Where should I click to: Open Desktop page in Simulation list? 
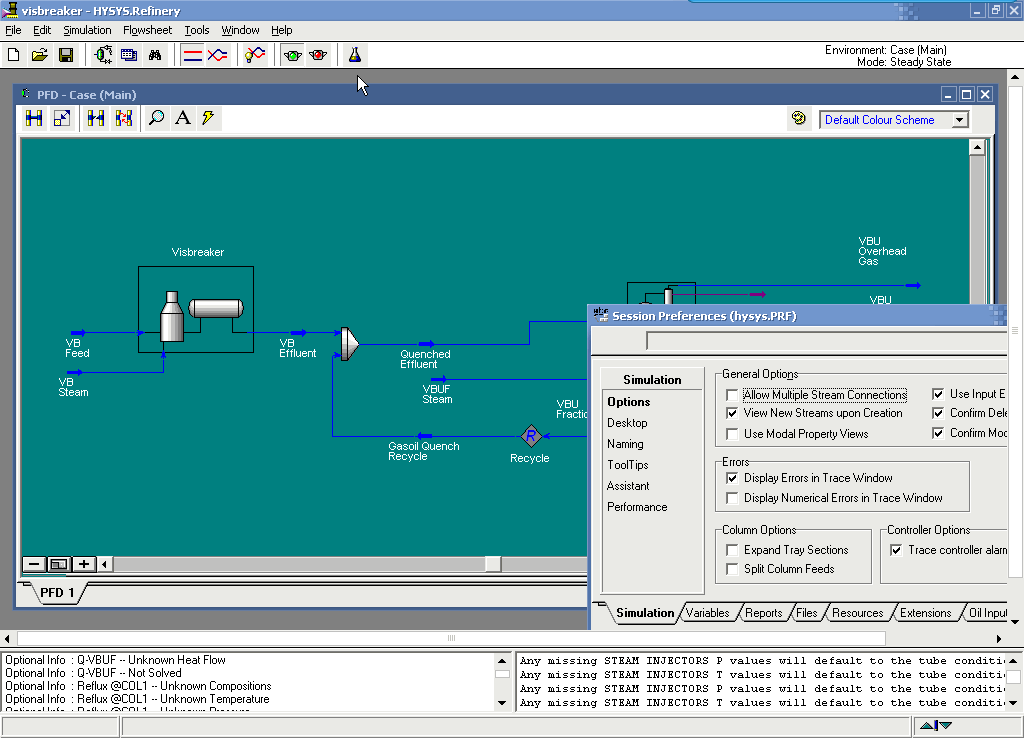click(627, 423)
